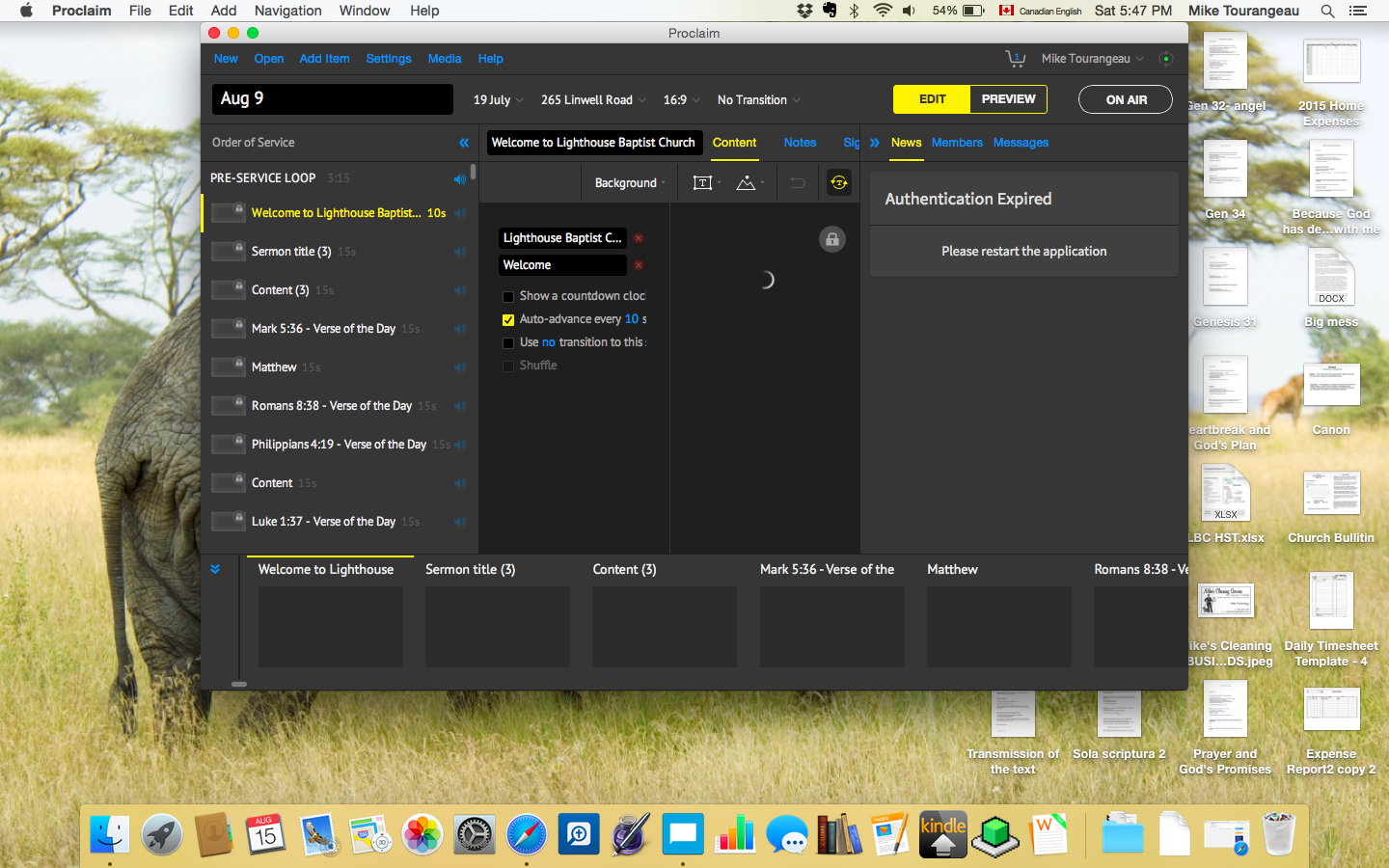Click the yellow EDIT button
This screenshot has width=1389, height=868.
pos(932,99)
